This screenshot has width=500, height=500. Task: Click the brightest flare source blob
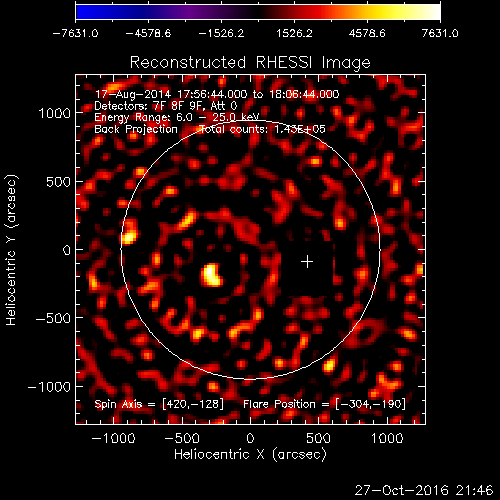tap(211, 275)
